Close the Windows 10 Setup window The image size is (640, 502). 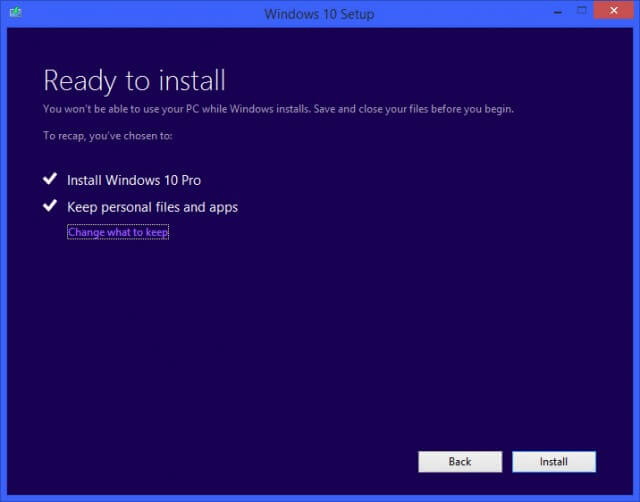point(613,11)
